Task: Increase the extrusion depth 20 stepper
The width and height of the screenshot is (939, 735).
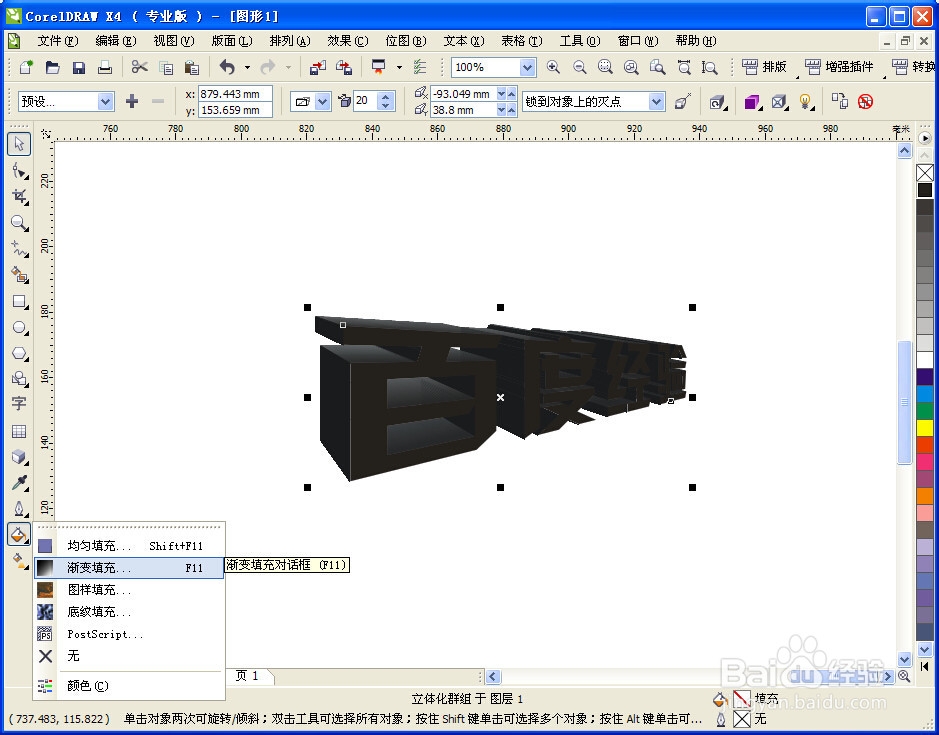Action: pos(385,97)
